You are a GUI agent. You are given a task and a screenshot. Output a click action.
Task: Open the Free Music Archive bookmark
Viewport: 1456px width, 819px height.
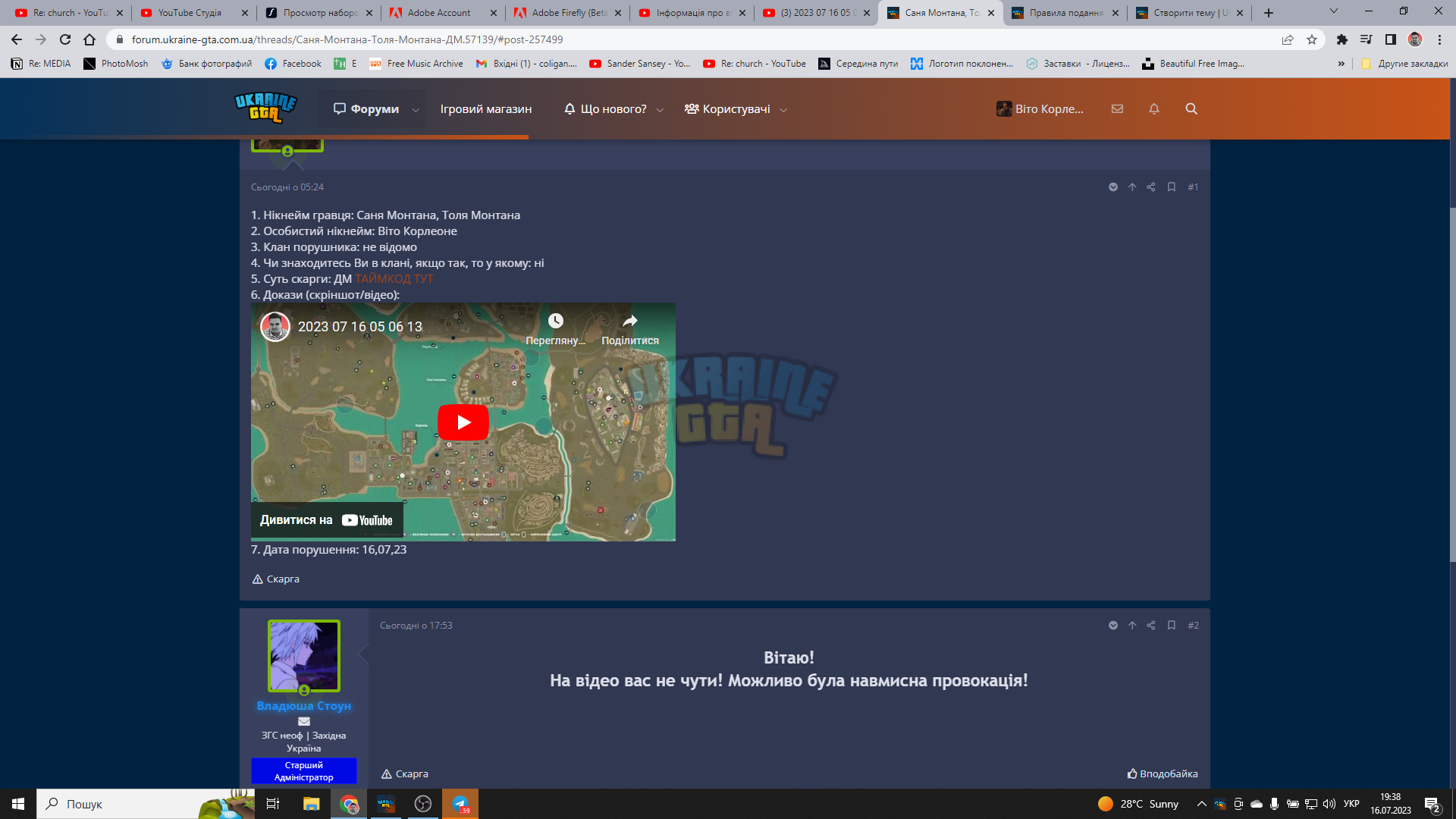pos(416,64)
